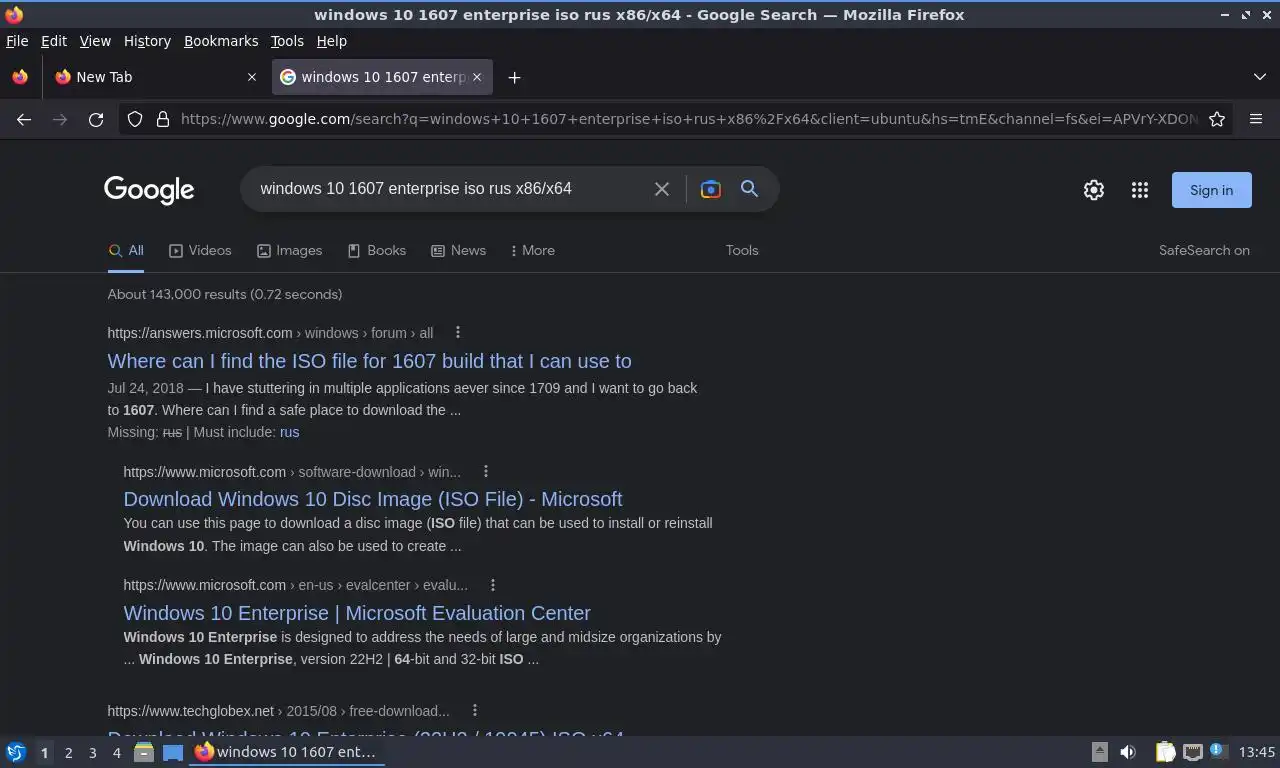Viewport: 1280px width, 768px height.
Task: Search by image using the camera icon
Action: coord(711,189)
